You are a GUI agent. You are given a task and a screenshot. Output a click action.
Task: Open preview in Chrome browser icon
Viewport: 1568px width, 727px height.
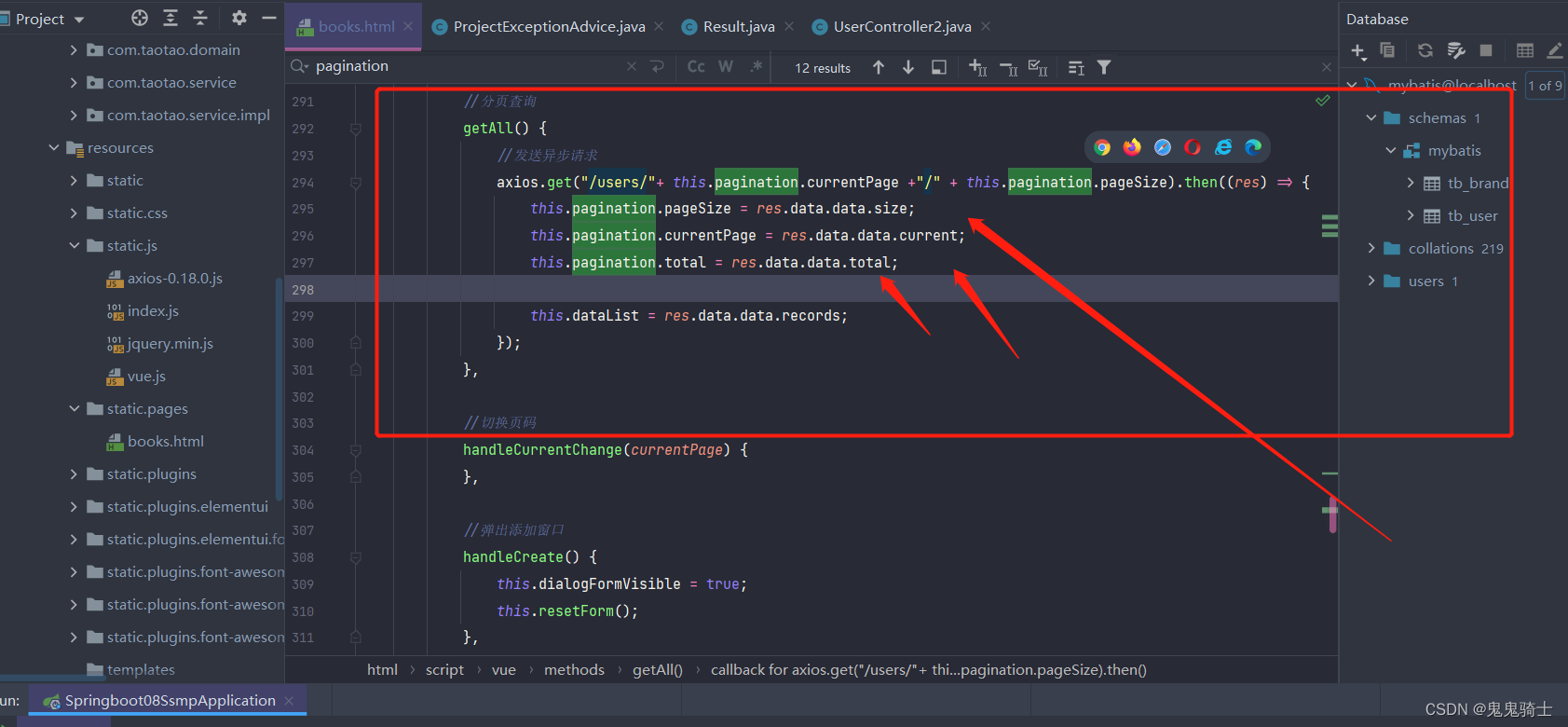coord(1102,147)
